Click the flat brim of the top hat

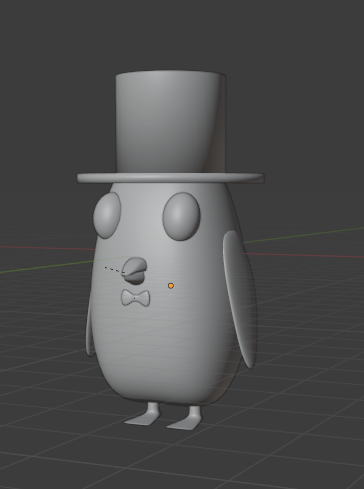[170, 178]
